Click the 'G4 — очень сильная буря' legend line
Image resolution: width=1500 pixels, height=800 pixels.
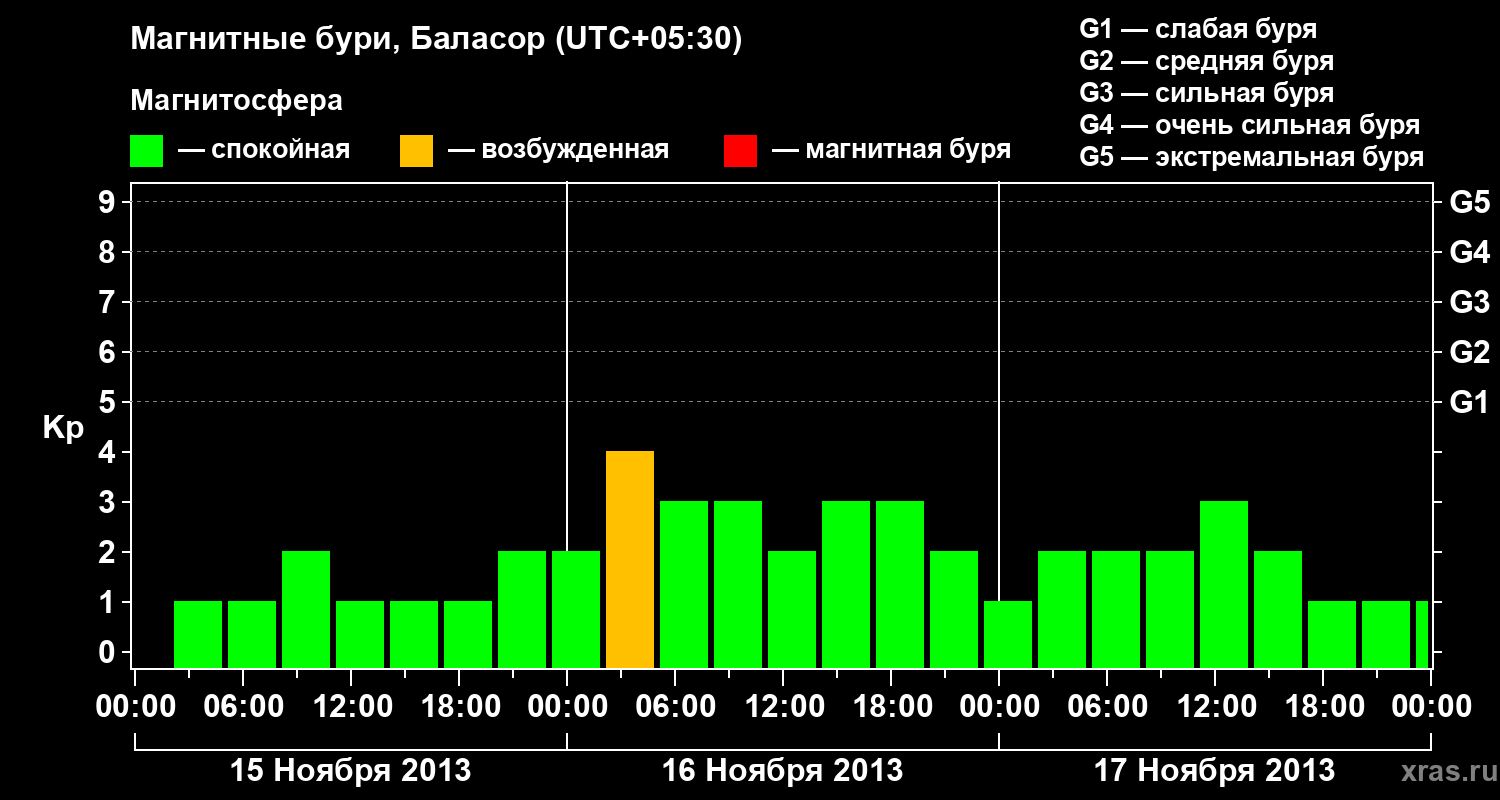pos(1250,125)
